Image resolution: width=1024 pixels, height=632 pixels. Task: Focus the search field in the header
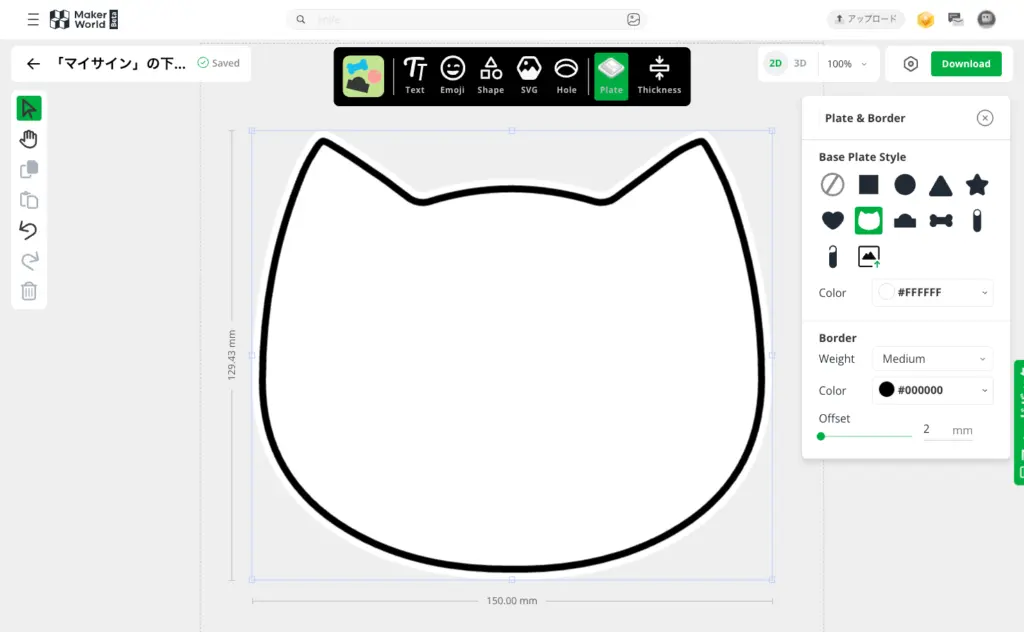466,20
